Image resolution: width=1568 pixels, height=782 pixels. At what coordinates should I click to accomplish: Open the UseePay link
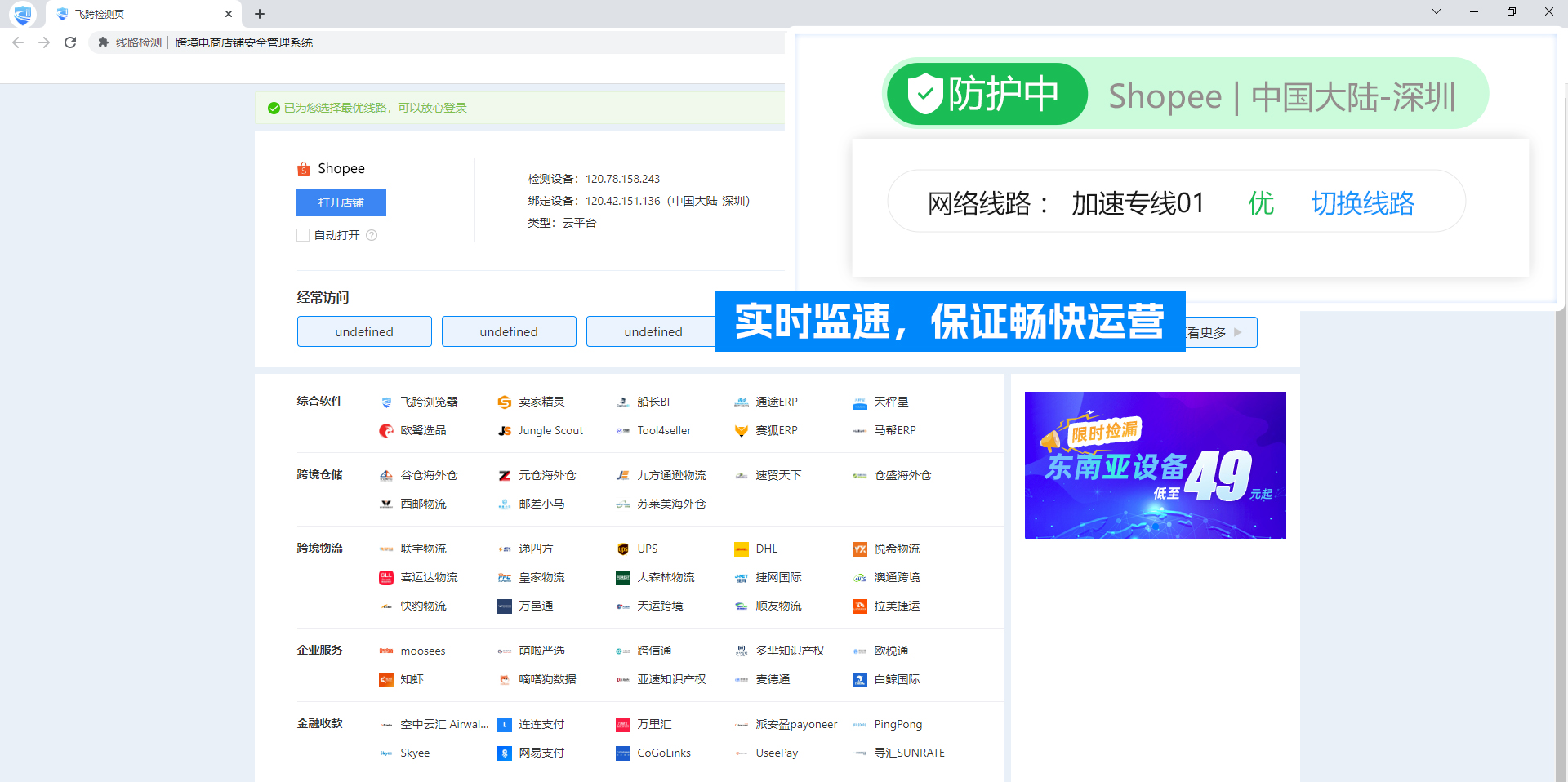[x=777, y=753]
